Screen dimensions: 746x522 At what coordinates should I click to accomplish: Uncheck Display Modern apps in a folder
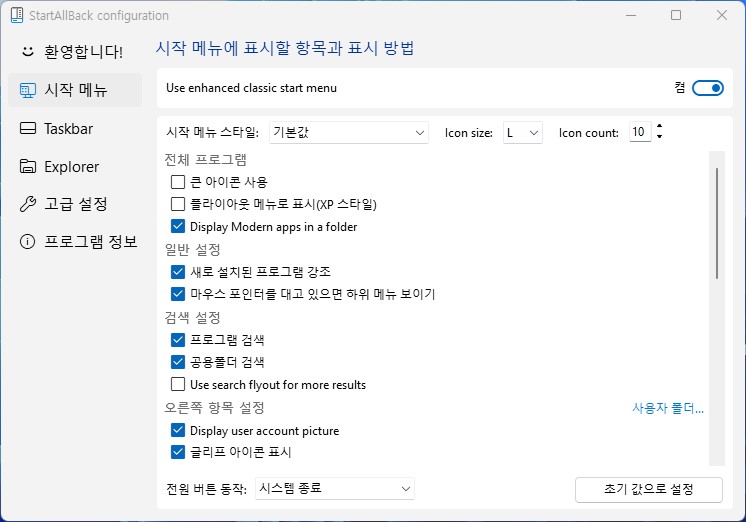[177, 227]
